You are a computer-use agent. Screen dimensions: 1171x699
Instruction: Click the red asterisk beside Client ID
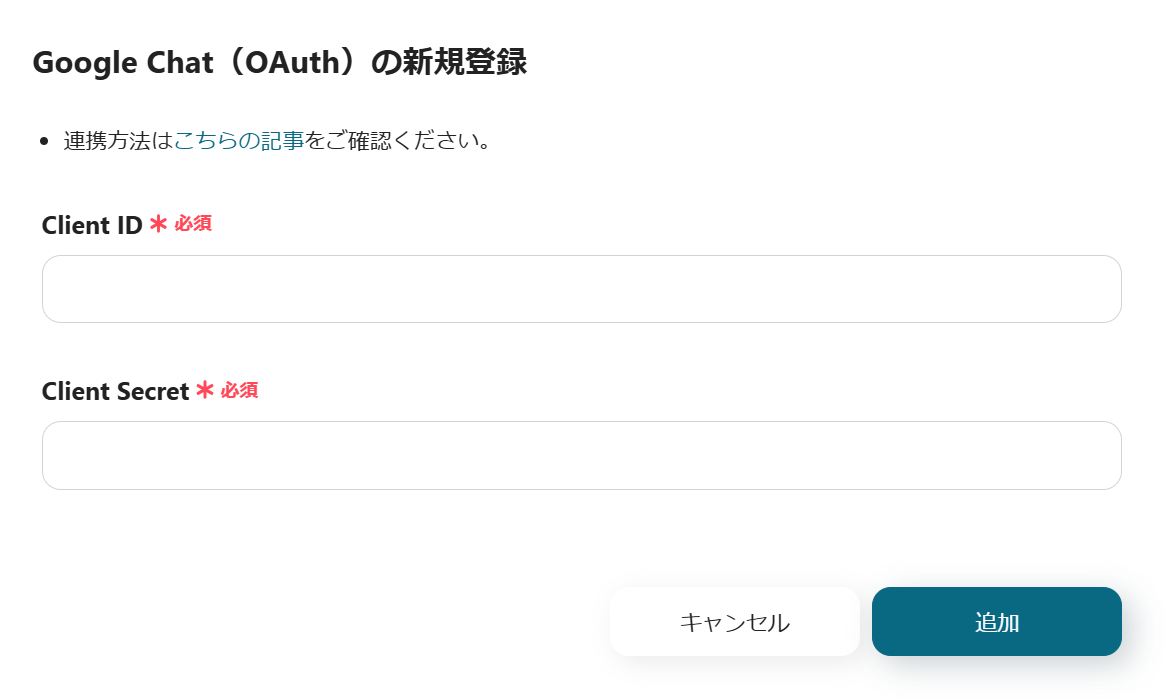[158, 225]
